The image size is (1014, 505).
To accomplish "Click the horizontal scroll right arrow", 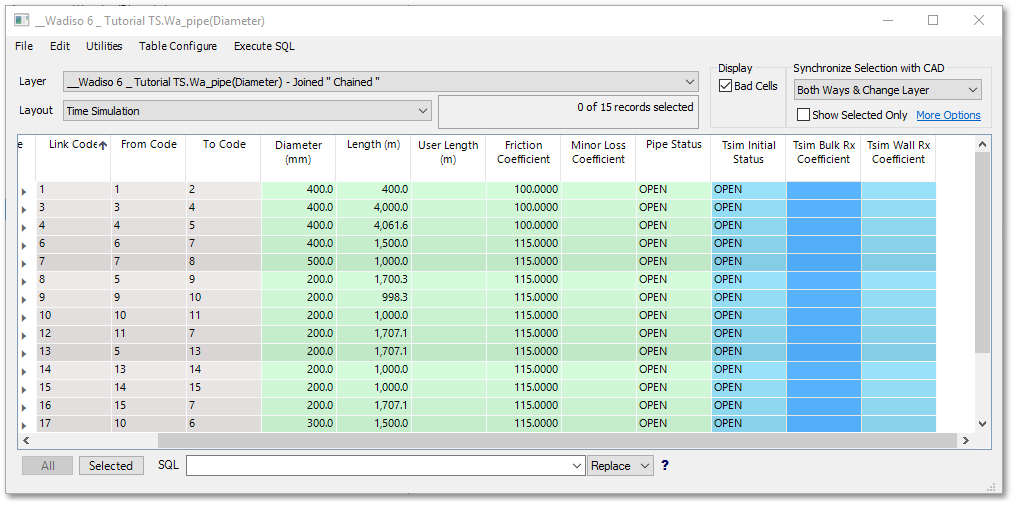I will tap(965, 440).
